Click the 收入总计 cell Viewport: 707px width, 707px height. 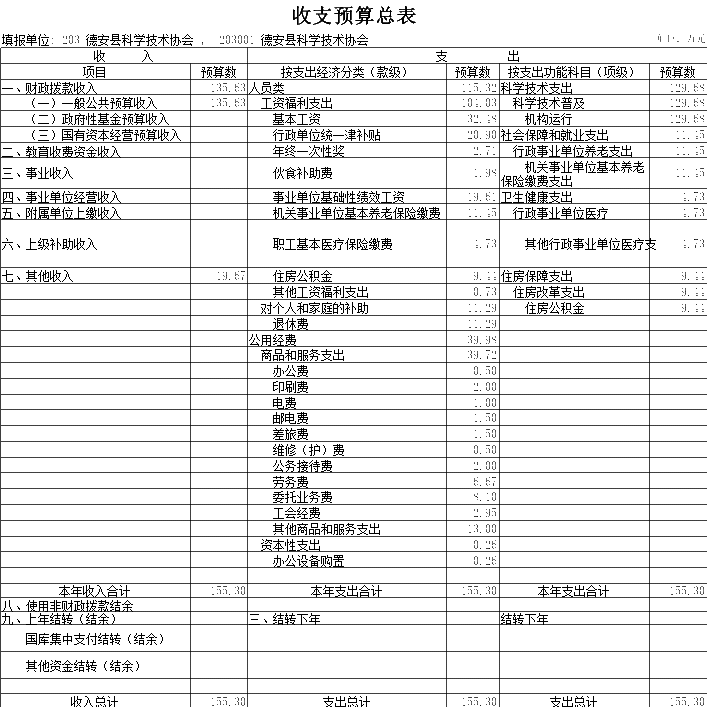95,700
